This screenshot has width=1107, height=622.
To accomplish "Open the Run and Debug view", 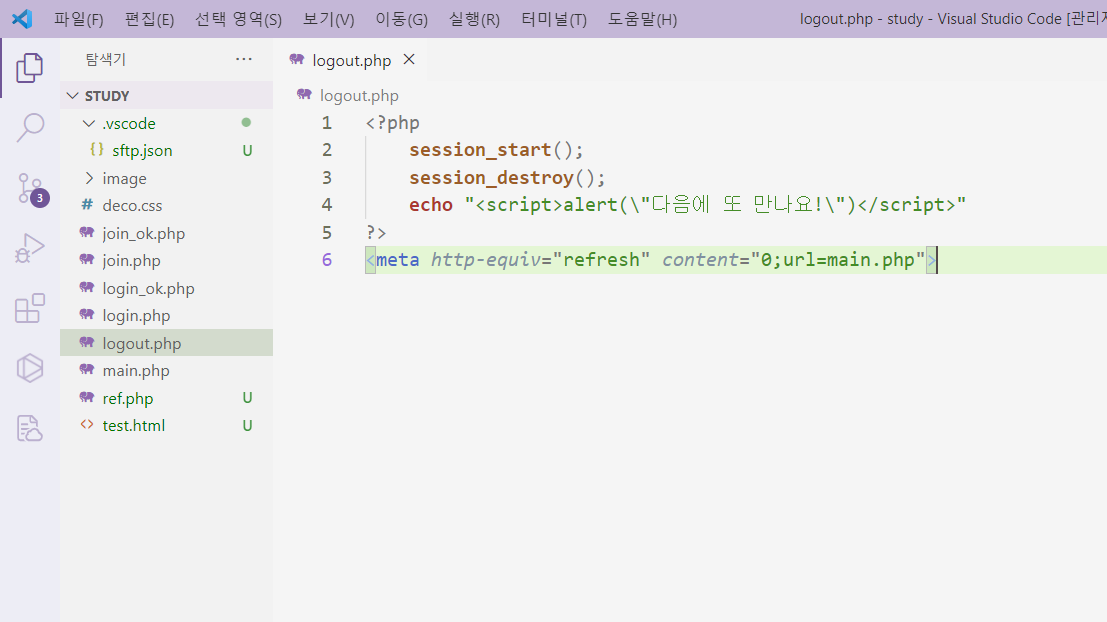I will pos(30,249).
